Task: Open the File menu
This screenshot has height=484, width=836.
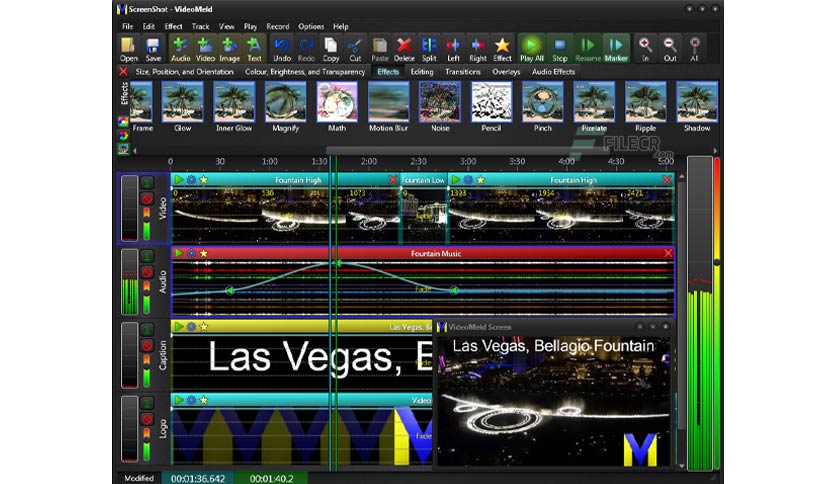Action: 127,26
